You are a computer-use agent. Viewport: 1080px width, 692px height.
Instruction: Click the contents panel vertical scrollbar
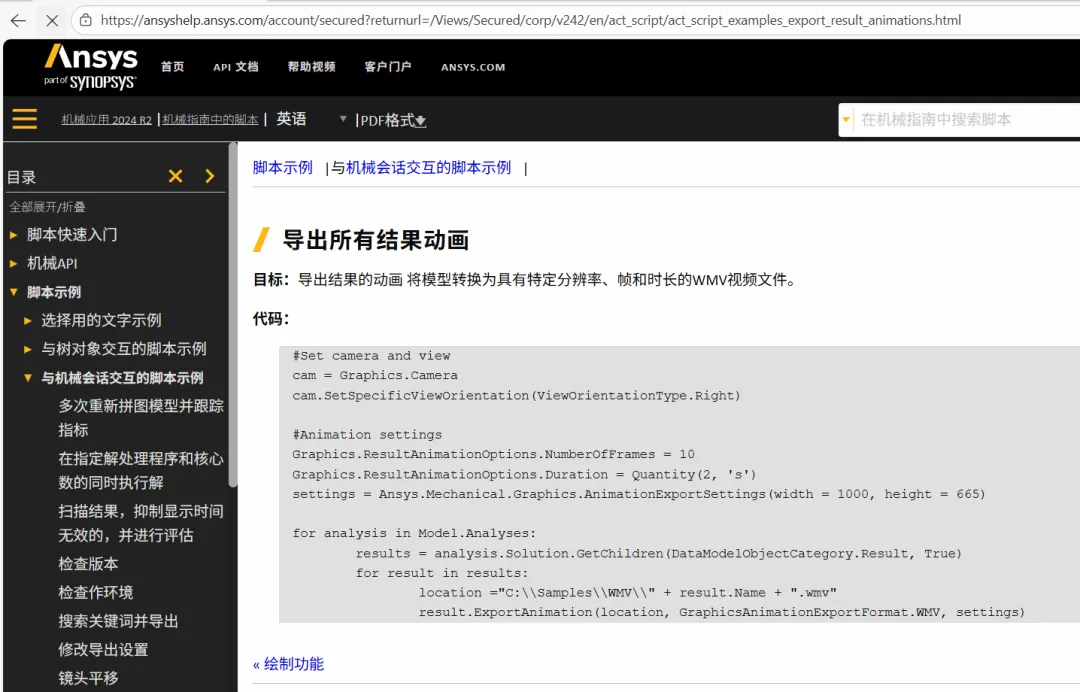[233, 315]
